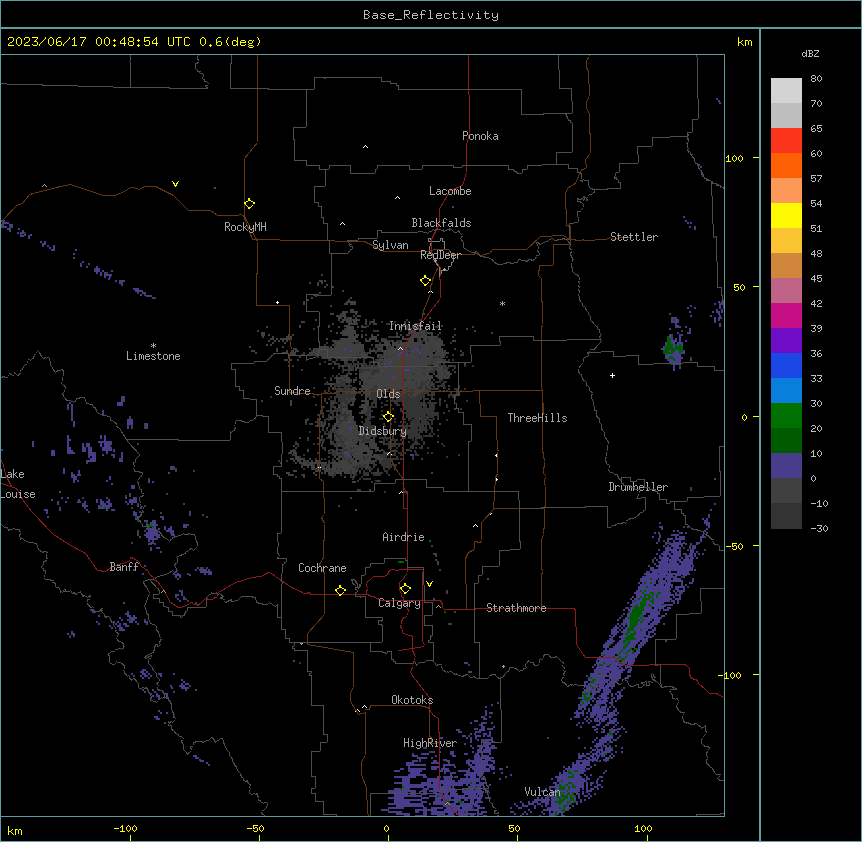The image size is (862, 842).
Task: Click the yellow V marker northwest of RockyMH
Action: (175, 184)
